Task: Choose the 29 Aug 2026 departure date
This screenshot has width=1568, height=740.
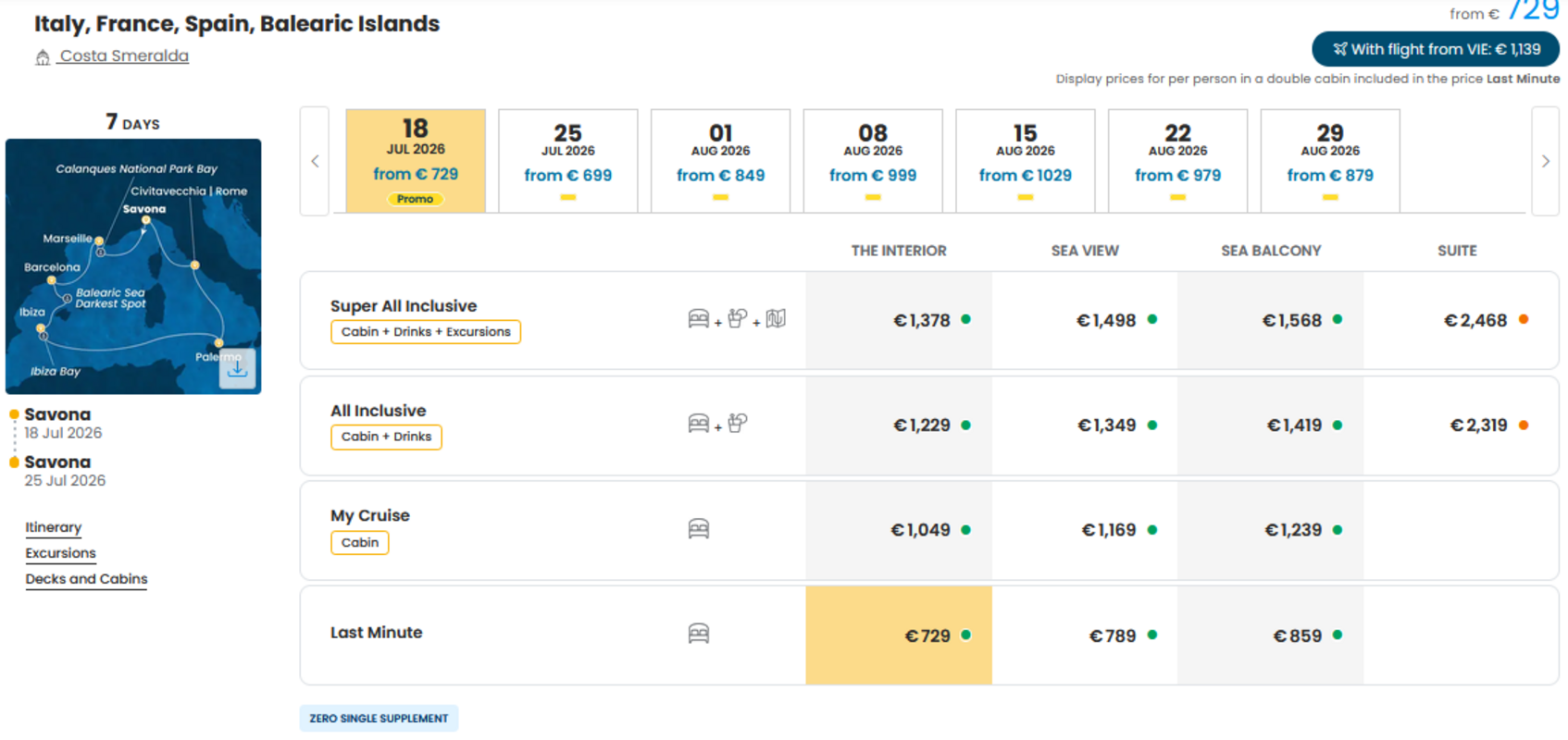Action: pos(1330,161)
